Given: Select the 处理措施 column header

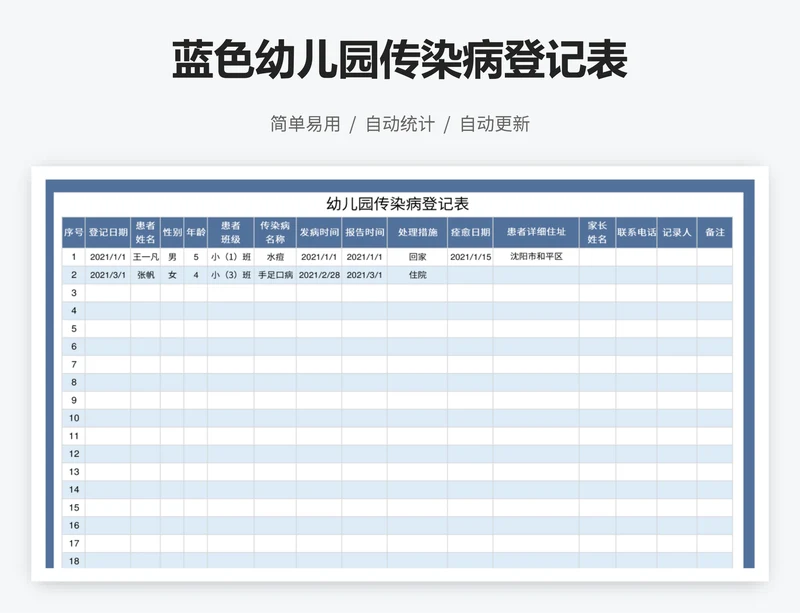Looking at the screenshot, I should click(x=417, y=232).
